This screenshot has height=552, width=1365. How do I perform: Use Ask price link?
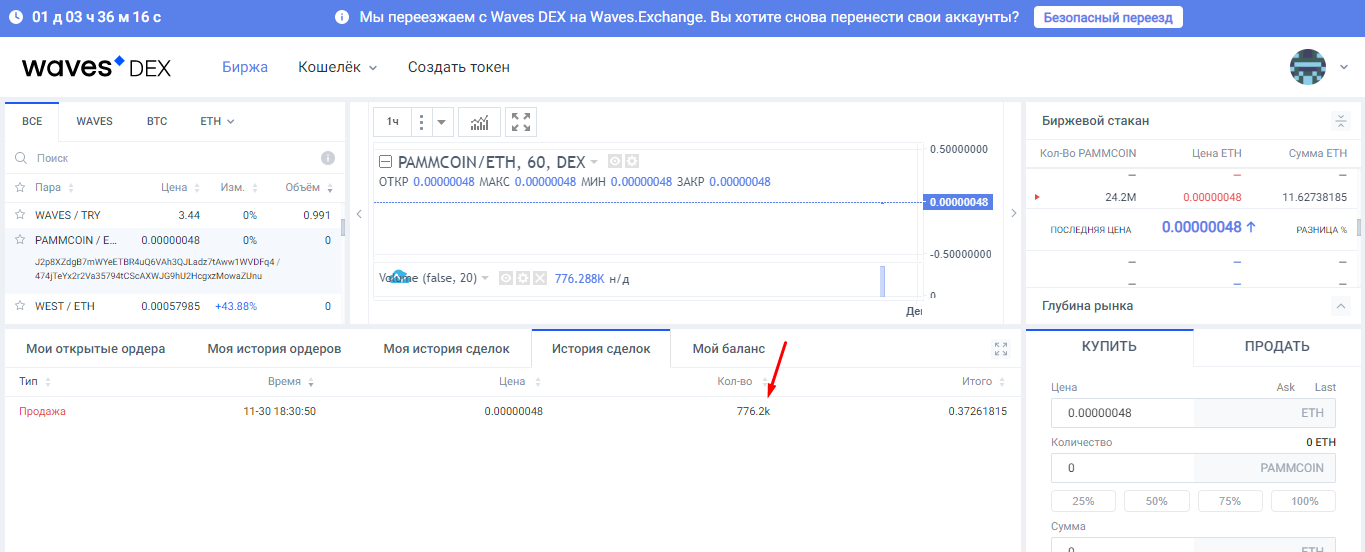1286,387
